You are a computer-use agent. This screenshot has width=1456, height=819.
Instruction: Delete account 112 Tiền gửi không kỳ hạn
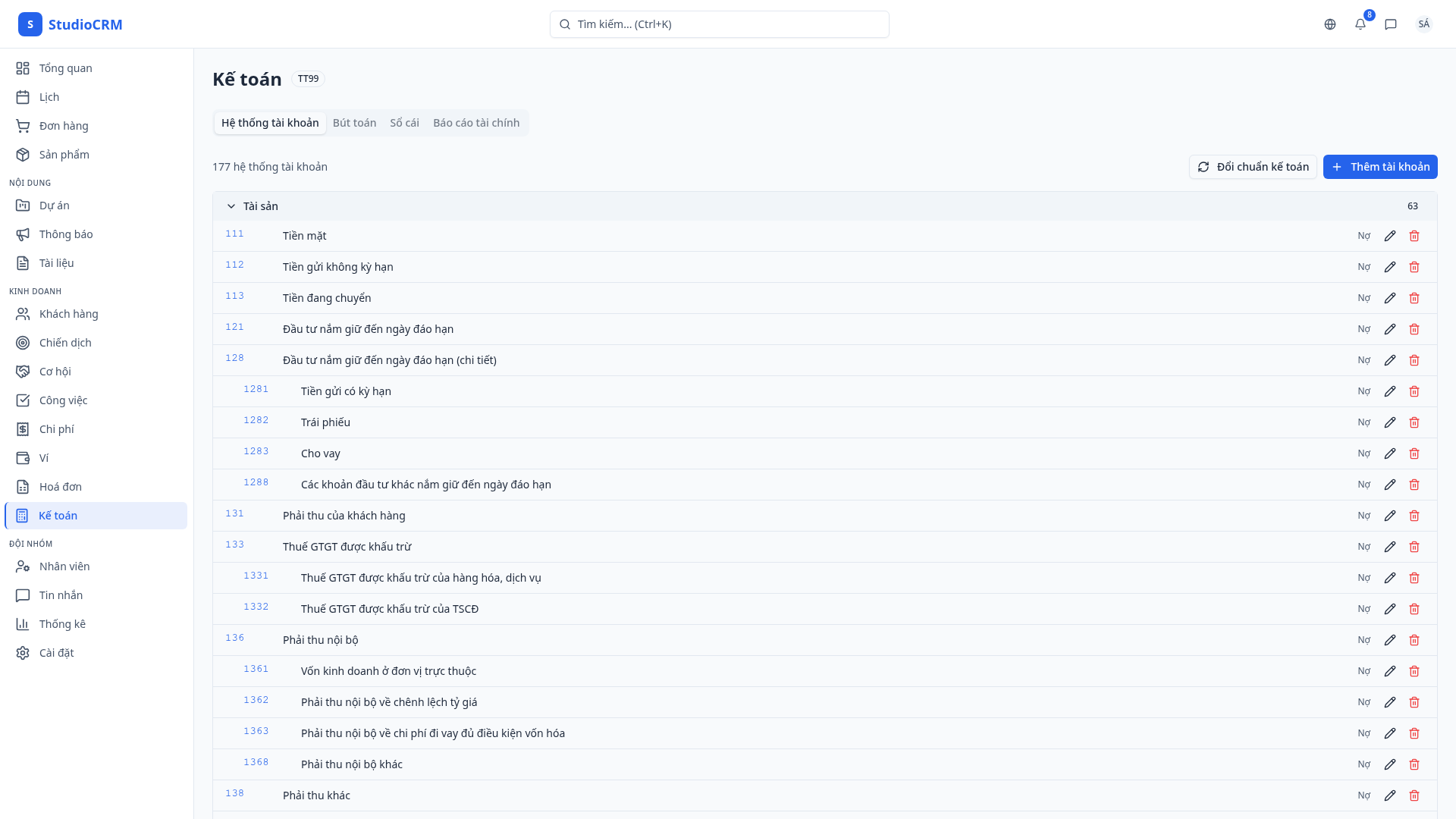1414,267
